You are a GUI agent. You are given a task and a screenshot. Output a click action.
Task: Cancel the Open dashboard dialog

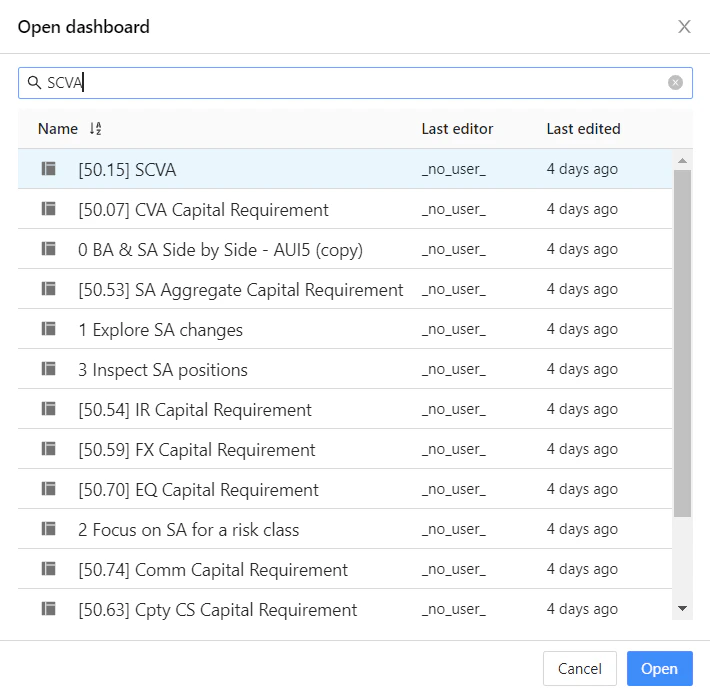tap(580, 668)
